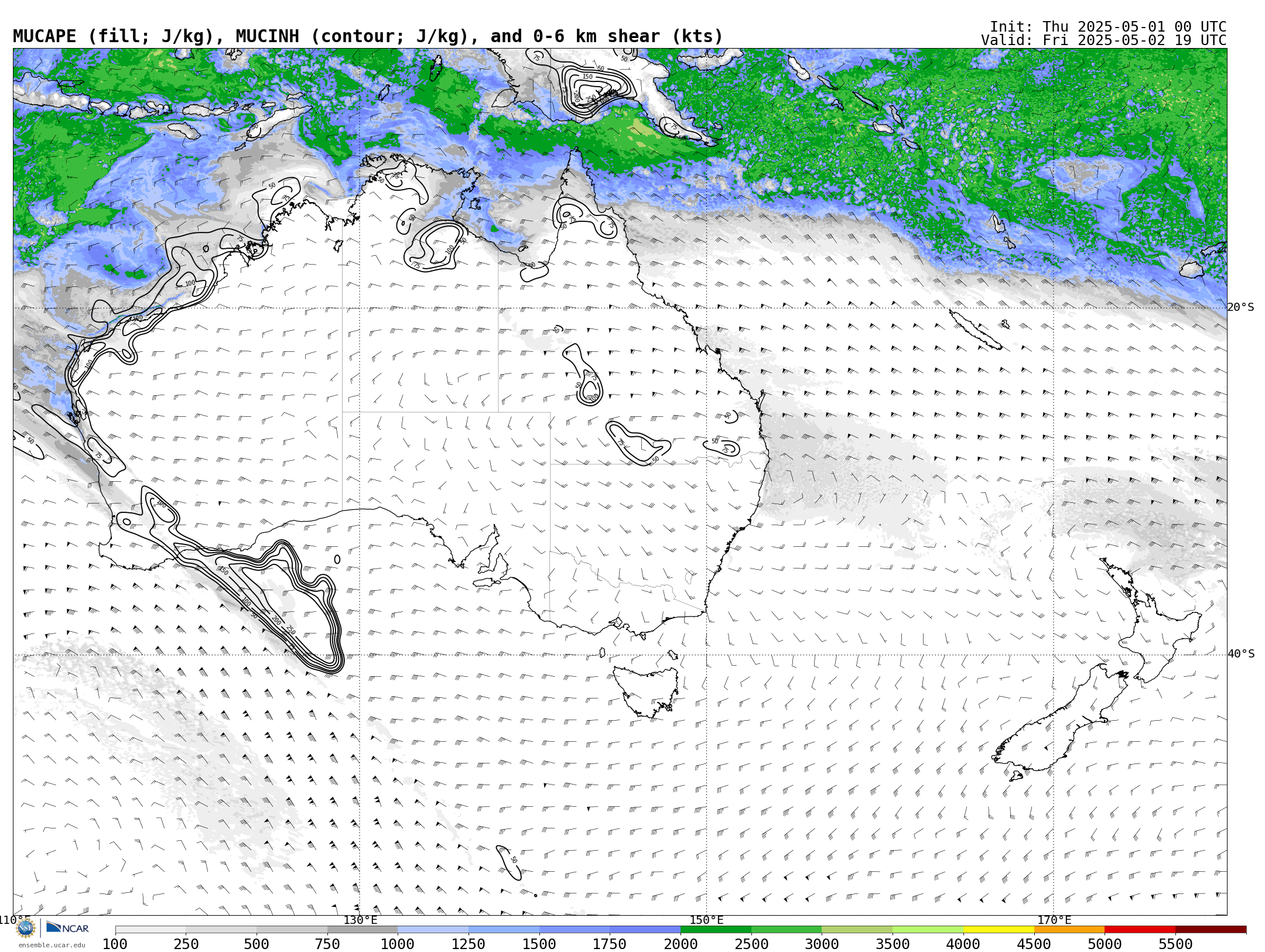Screen dimensions: 1265x952
Task: Select the gray swatch between 500 and 750
Action: [x=292, y=930]
